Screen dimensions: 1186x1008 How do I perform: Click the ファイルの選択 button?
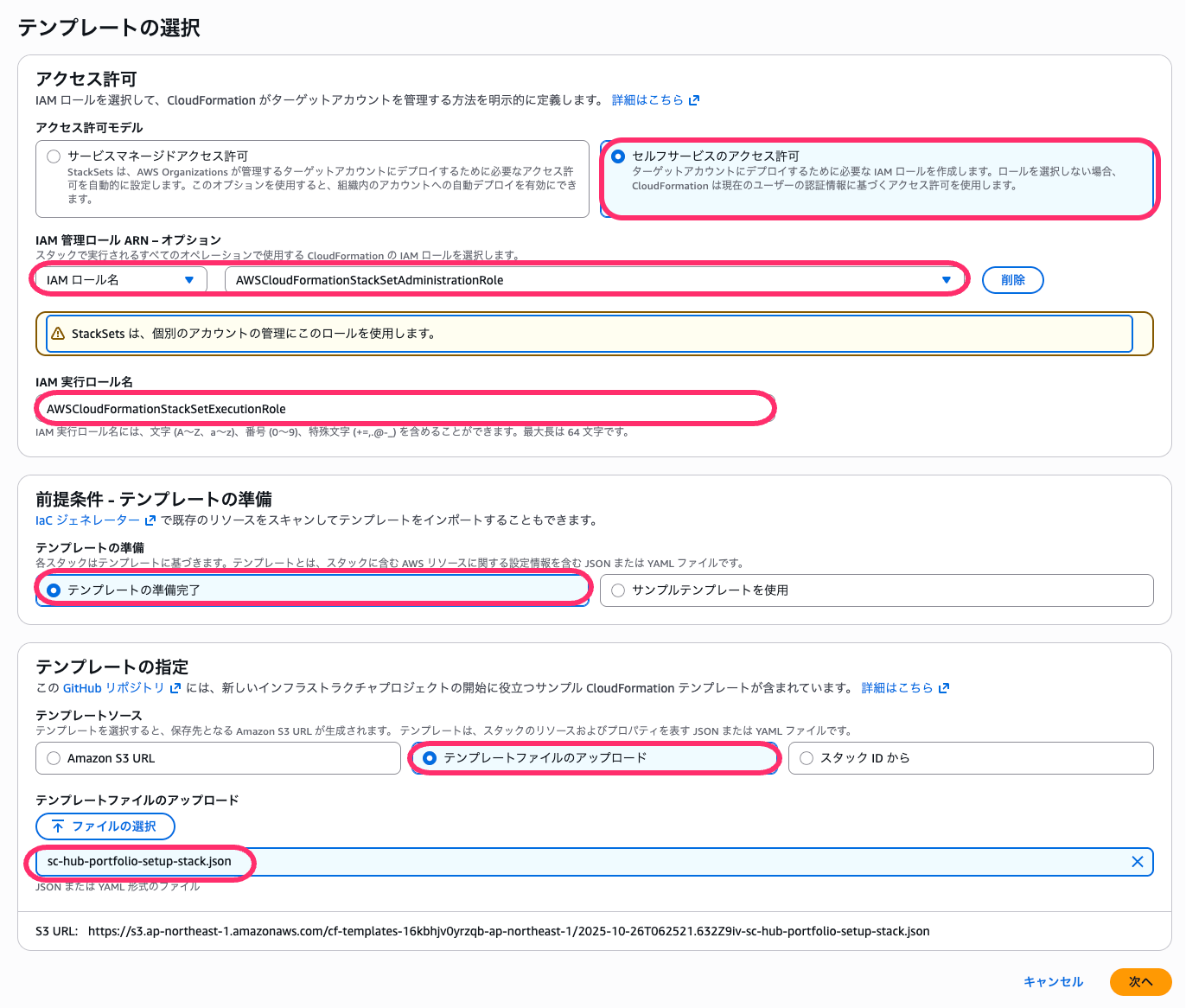click(105, 826)
